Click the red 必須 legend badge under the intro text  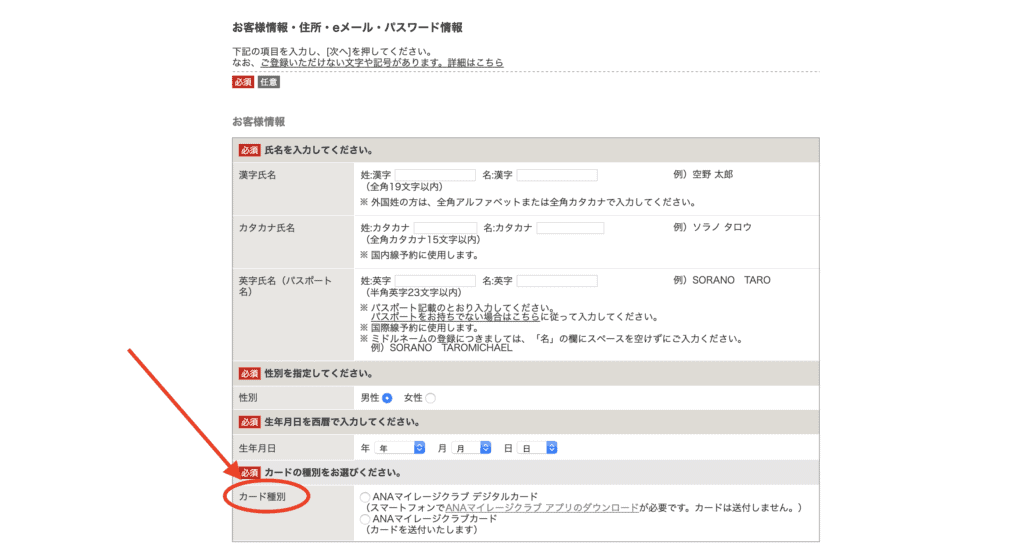243,82
